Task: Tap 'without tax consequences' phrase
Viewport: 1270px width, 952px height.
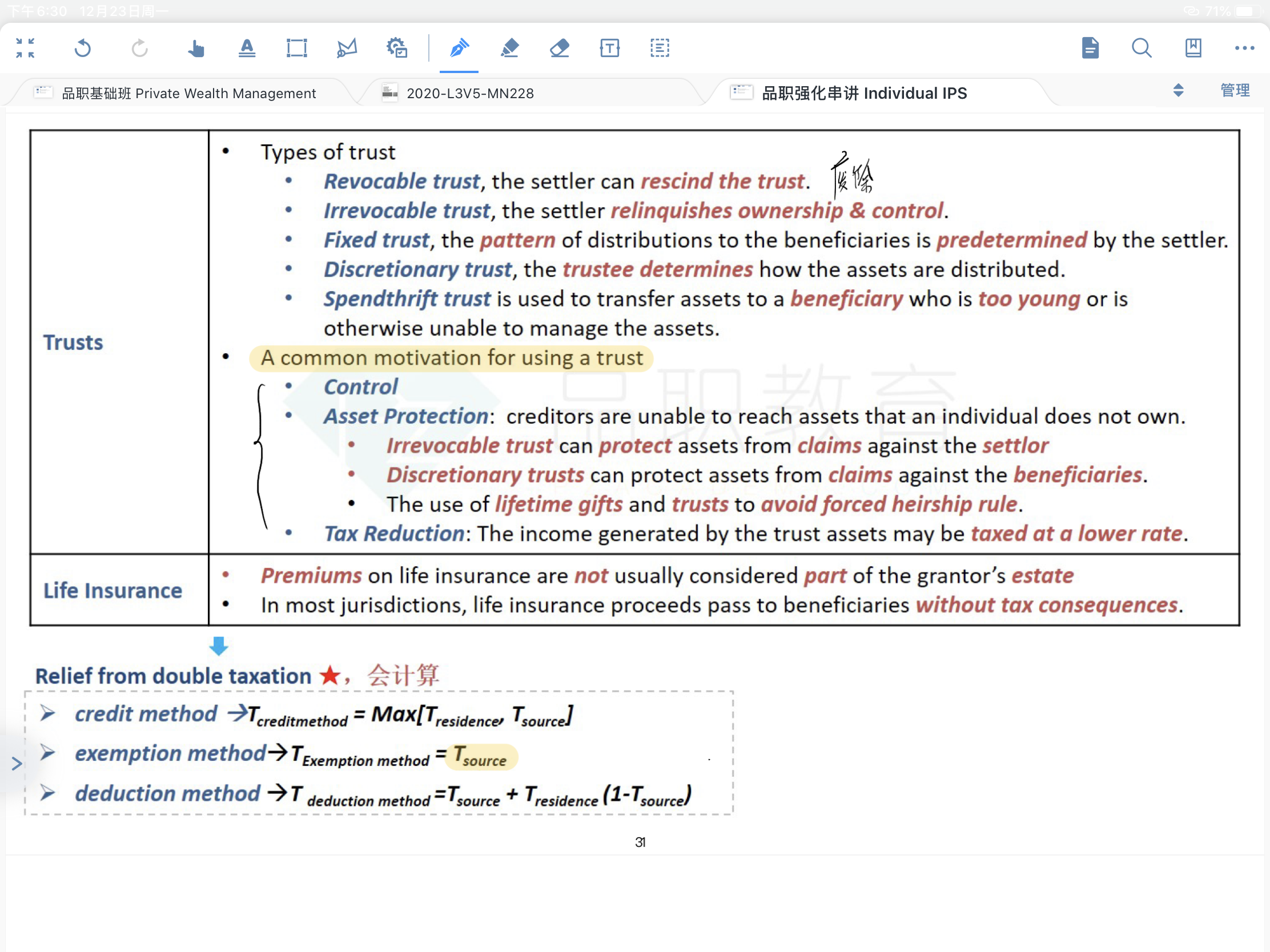Action: tap(1047, 606)
